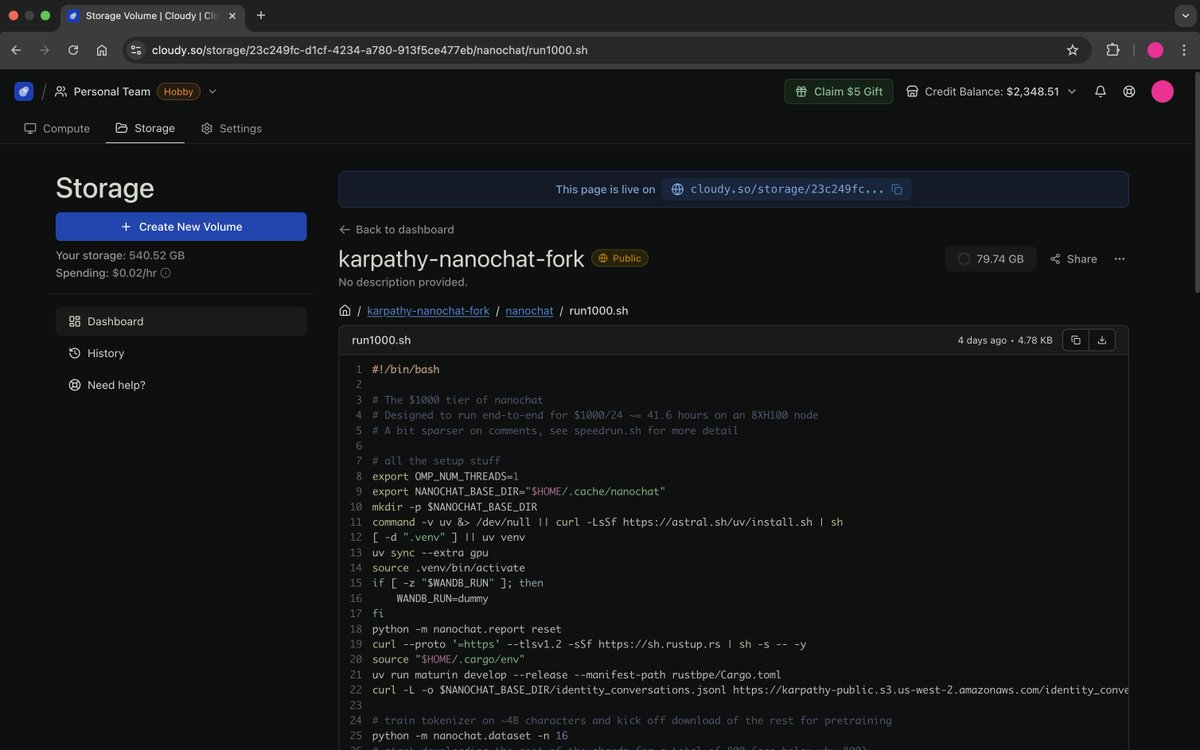This screenshot has height=750, width=1200.
Task: Click the run1000.sh breadcrumb text
Action: click(x=599, y=311)
